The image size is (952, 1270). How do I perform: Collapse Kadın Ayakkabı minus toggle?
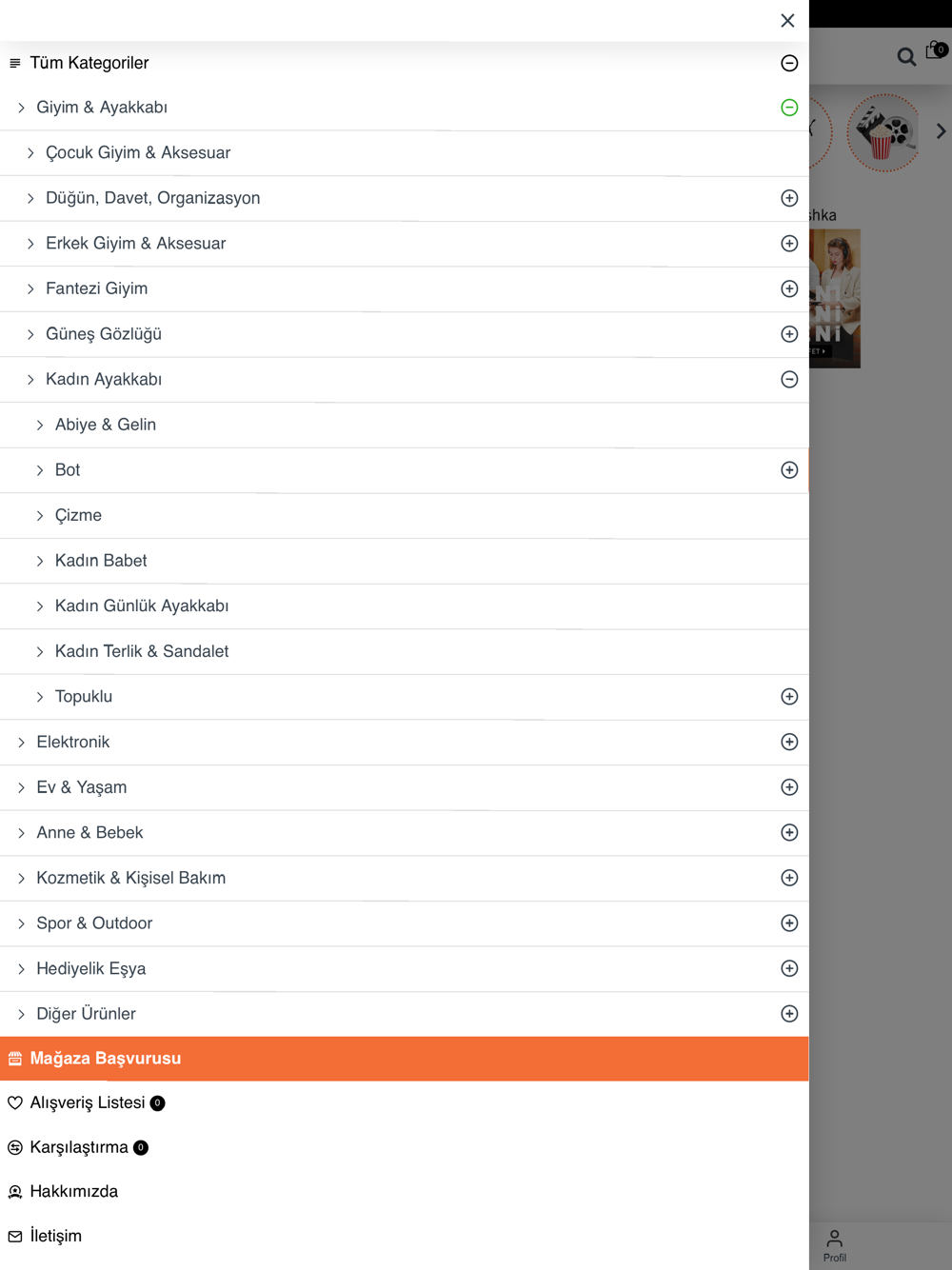789,379
